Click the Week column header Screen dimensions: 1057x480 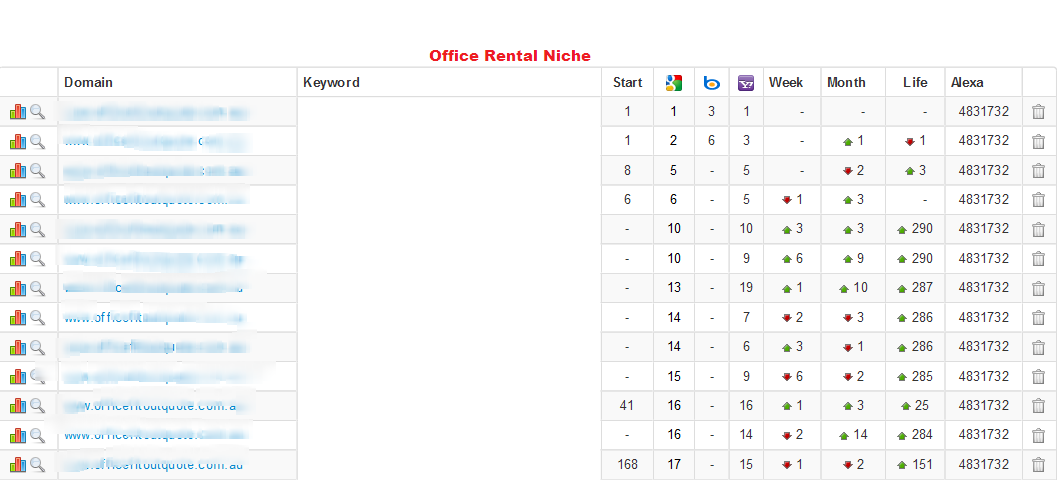(786, 83)
